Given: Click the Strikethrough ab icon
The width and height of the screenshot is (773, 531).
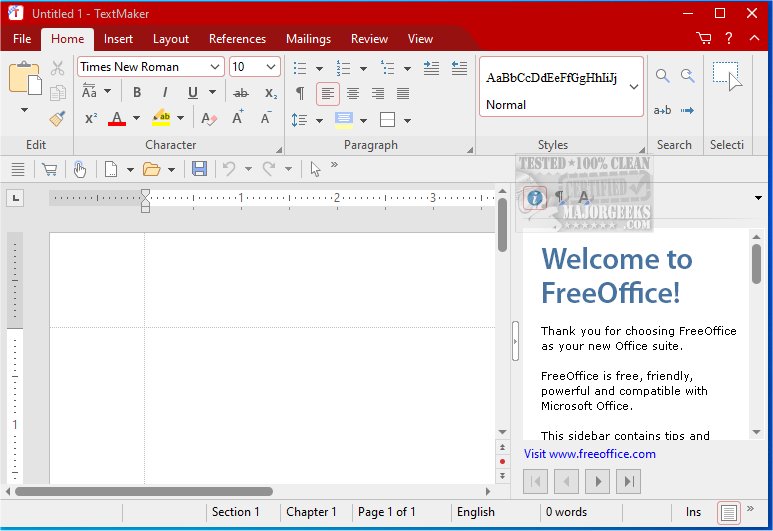Looking at the screenshot, I should (240, 93).
